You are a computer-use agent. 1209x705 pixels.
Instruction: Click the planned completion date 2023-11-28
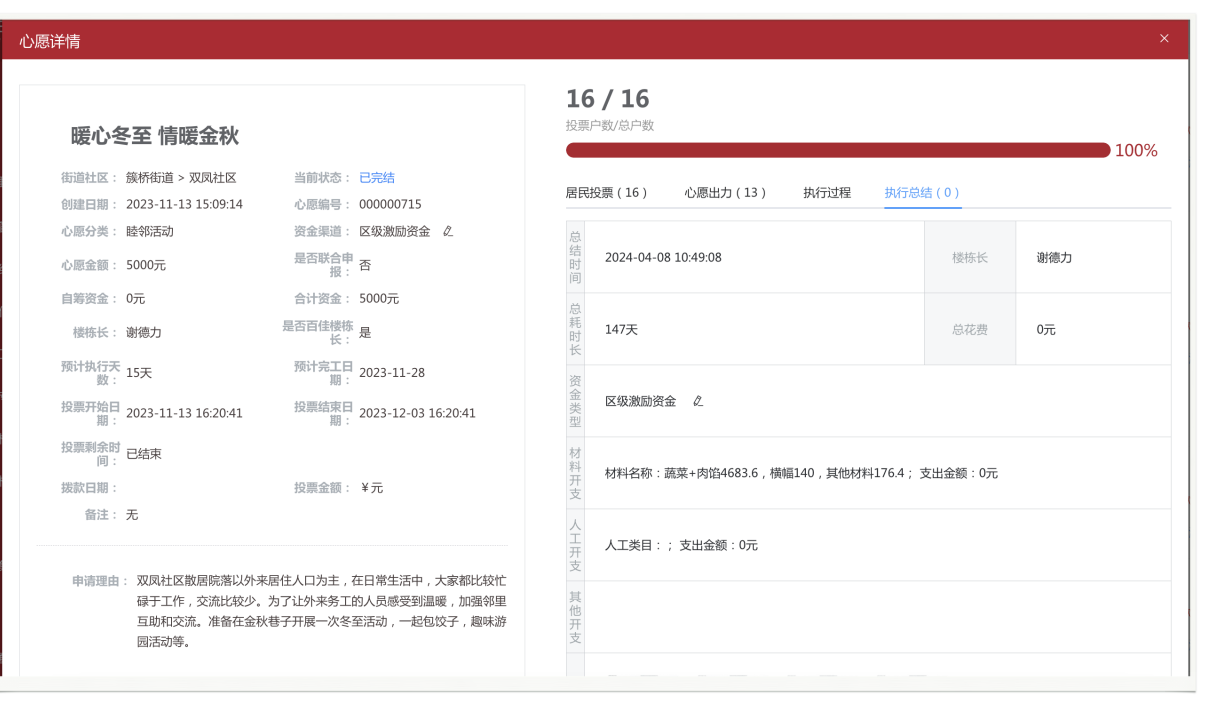(392, 373)
